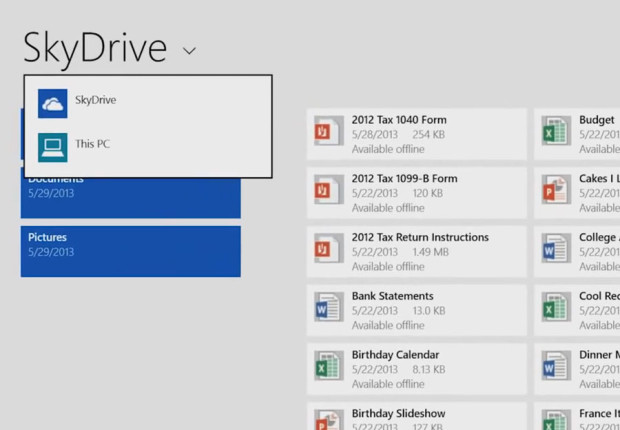620x430 pixels.
Task: Open file named 2012 Tax Return Instructions
Action: click(420, 237)
